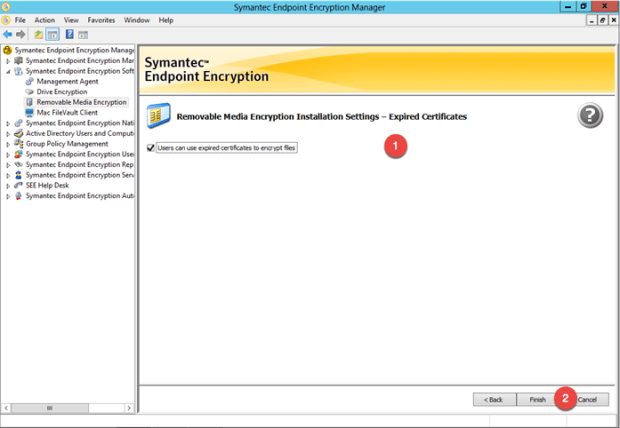Image resolution: width=620 pixels, height=428 pixels.
Task: Select Drive Encryption node
Action: coord(62,91)
